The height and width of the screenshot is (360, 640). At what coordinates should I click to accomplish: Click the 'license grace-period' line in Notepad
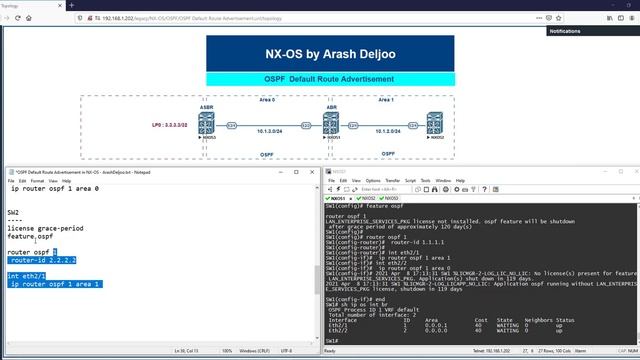tap(45, 228)
